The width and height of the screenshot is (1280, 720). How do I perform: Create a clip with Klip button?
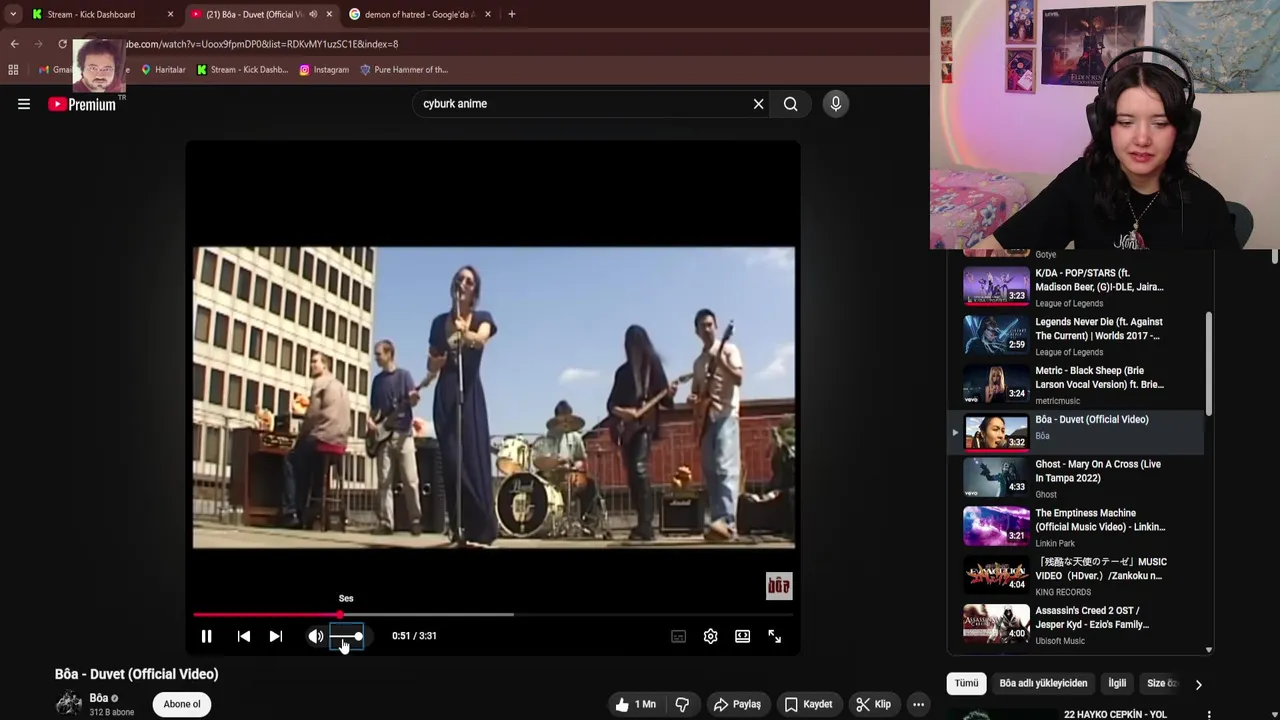coord(873,704)
